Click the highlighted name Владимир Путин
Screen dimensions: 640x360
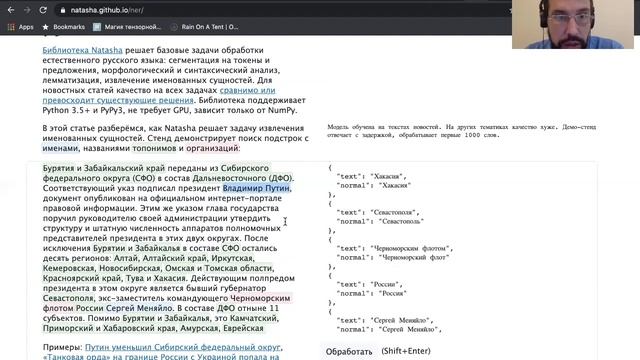coord(256,188)
